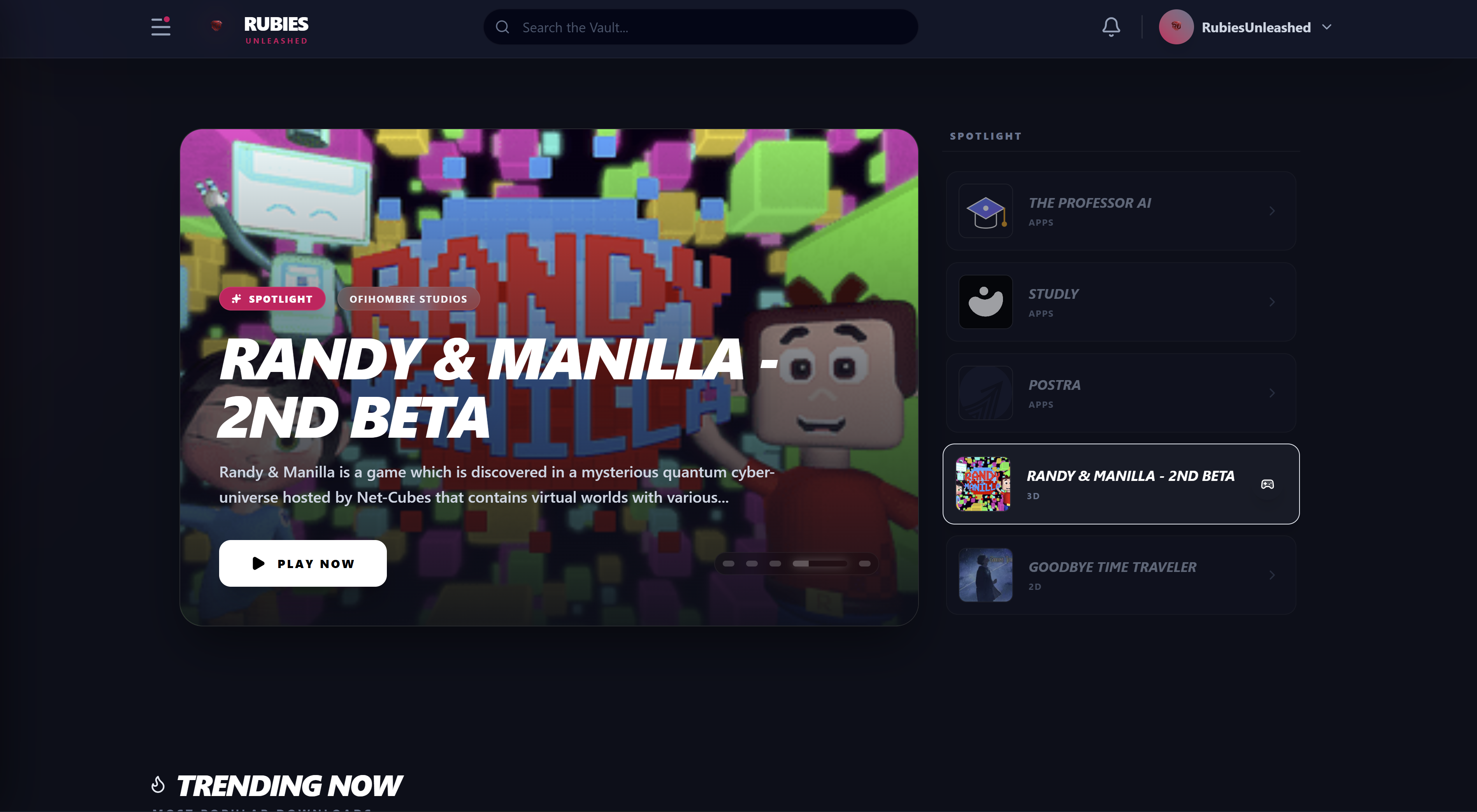Open the hamburger navigation menu
This screenshot has height=812, width=1477.
160,26
